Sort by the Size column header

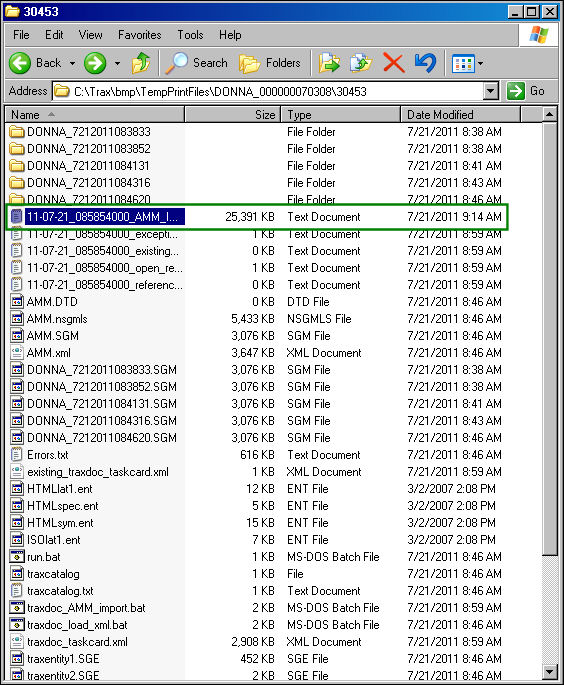coord(233,115)
